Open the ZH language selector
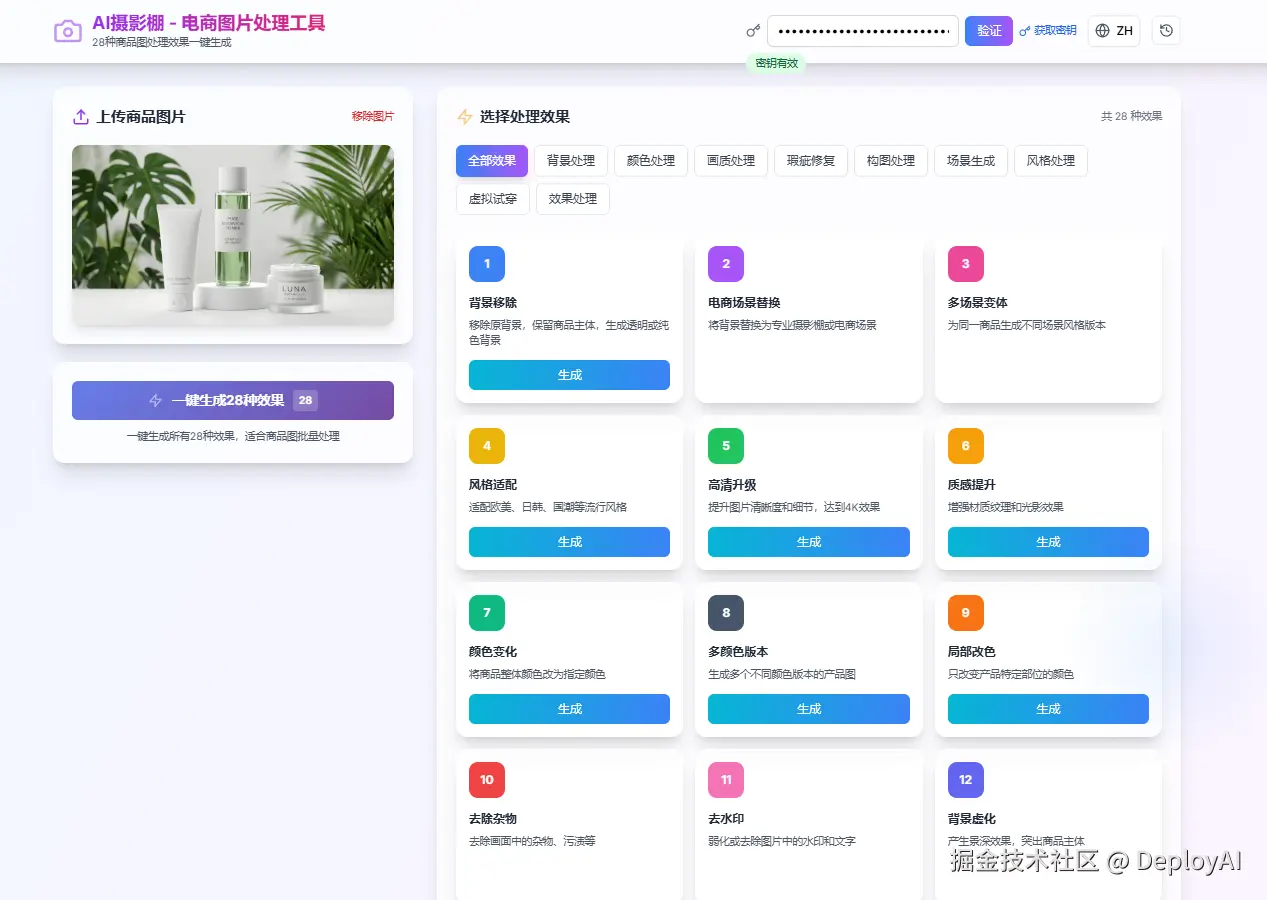Screen dimensions: 1267x900 pyautogui.click(x=1114, y=31)
